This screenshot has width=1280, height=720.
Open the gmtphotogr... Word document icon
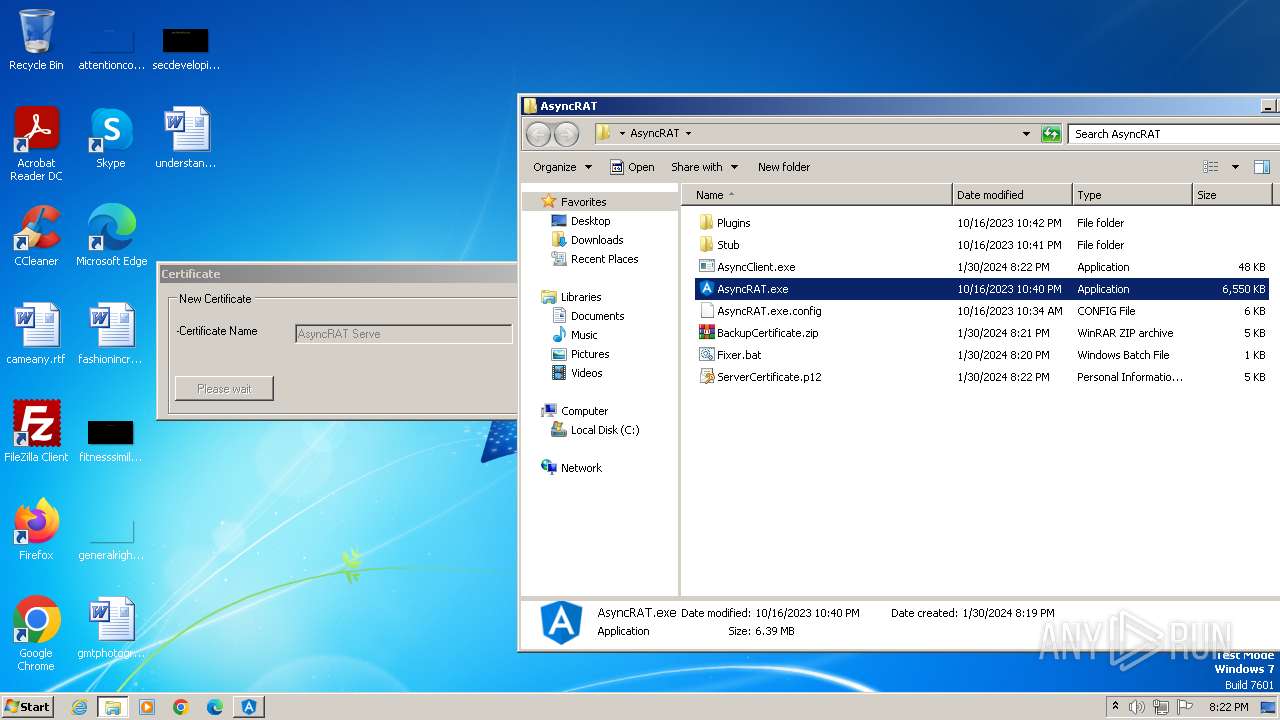pyautogui.click(x=111, y=627)
